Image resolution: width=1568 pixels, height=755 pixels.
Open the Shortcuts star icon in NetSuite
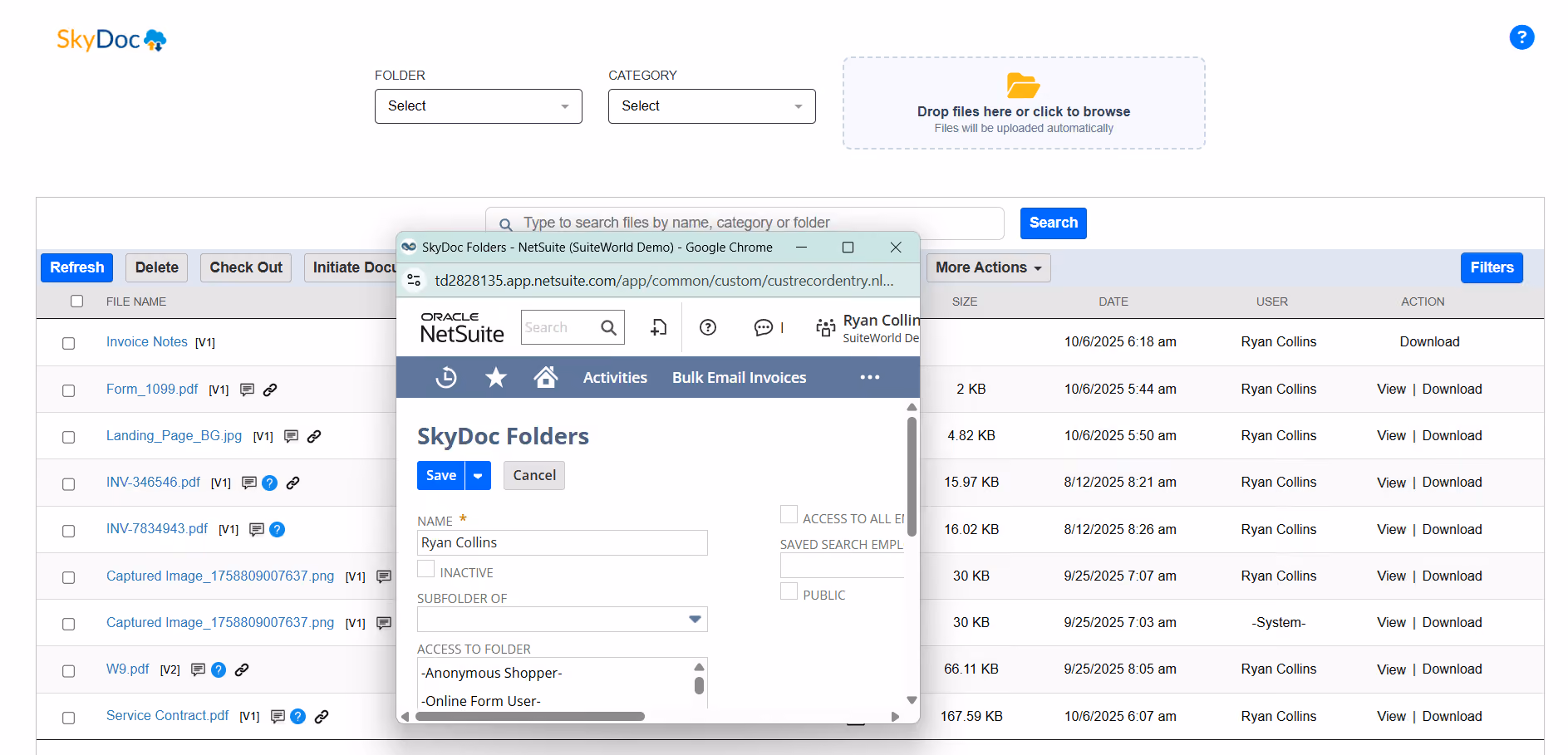[x=496, y=377]
